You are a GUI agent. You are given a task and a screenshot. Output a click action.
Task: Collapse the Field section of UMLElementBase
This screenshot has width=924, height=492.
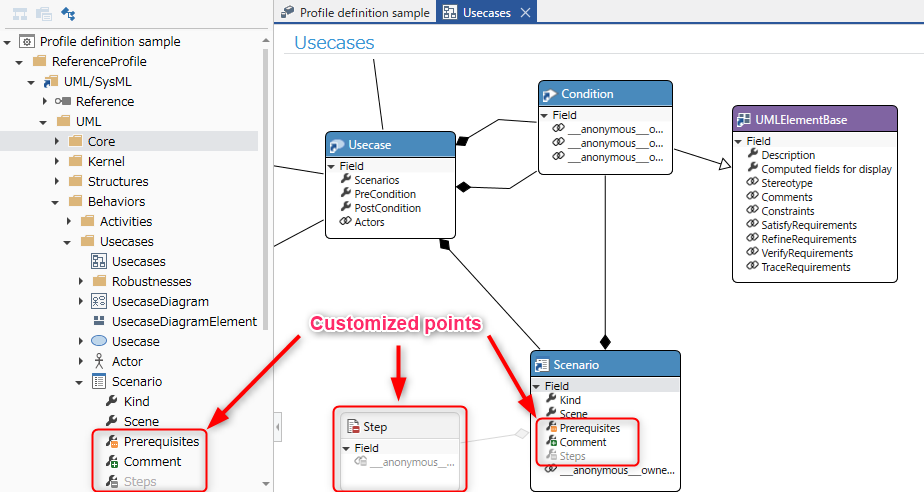point(738,141)
